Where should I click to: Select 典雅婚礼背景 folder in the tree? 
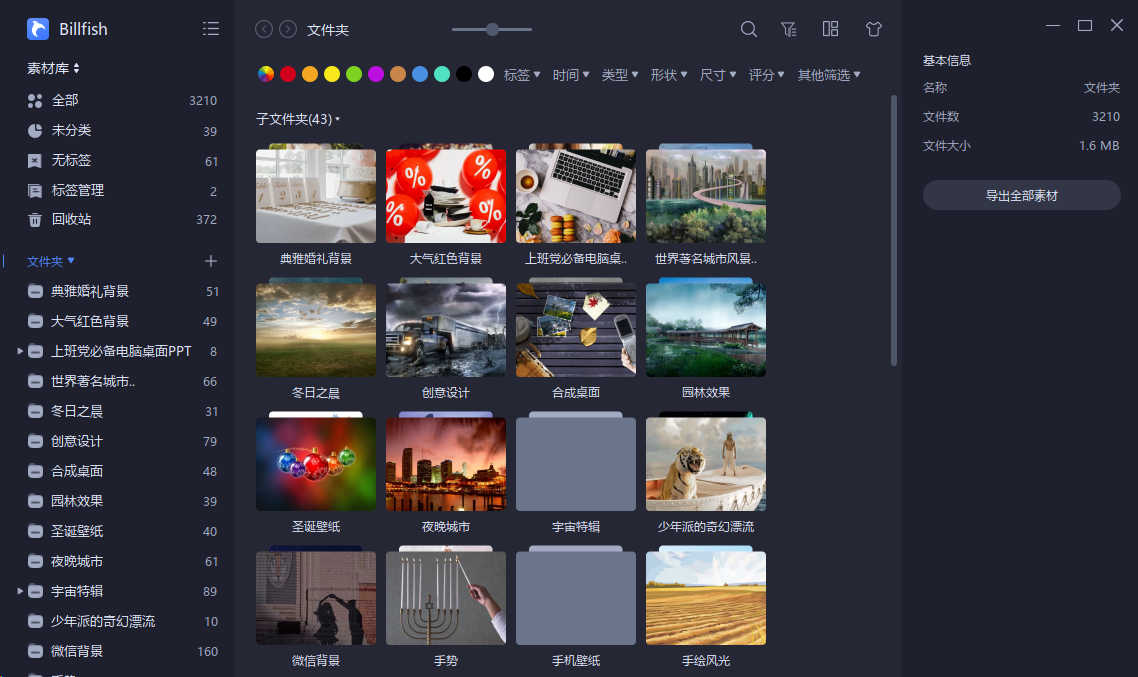122,291
